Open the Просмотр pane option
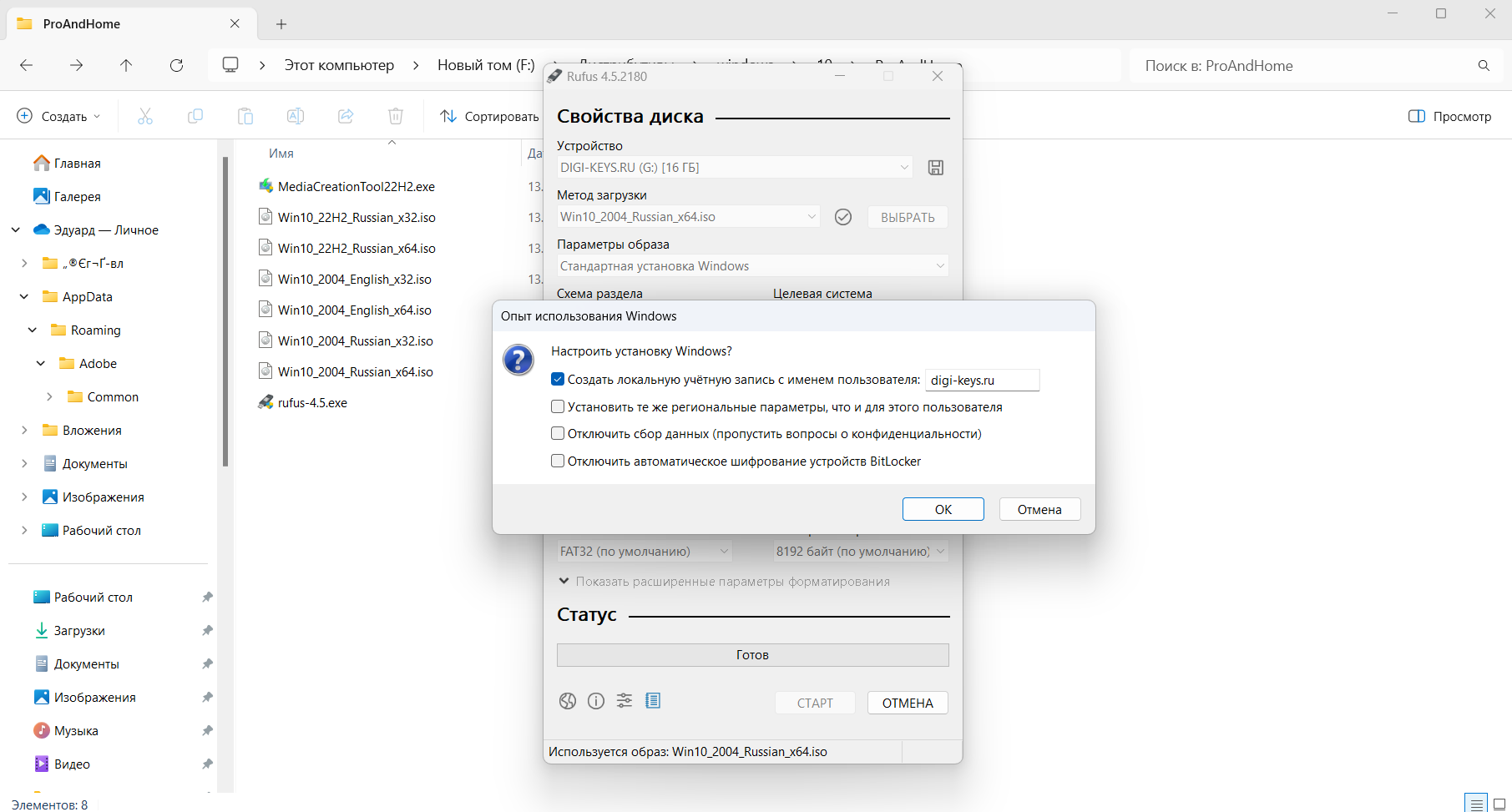 coord(1449,117)
